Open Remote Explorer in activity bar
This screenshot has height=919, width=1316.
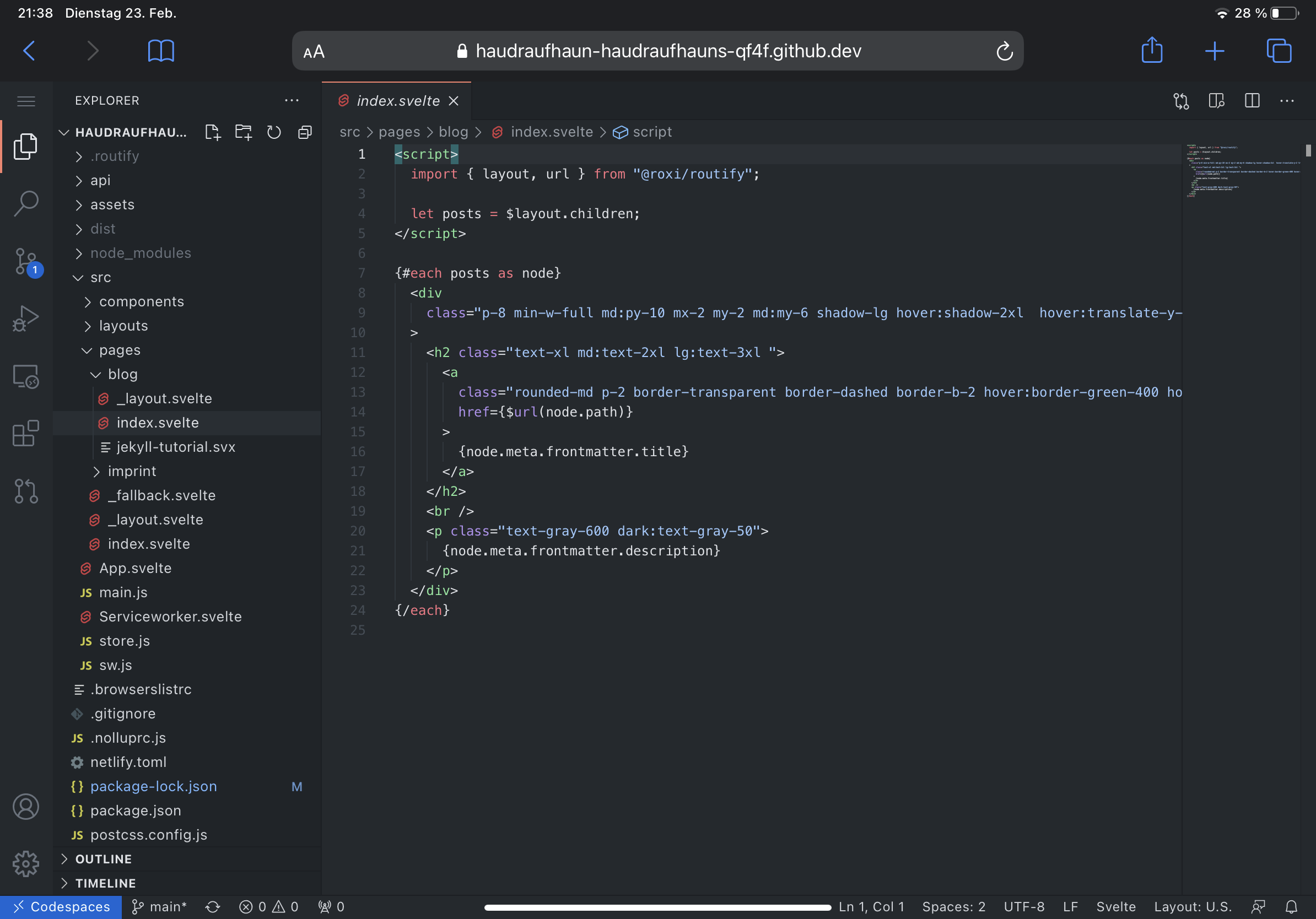pyautogui.click(x=26, y=376)
